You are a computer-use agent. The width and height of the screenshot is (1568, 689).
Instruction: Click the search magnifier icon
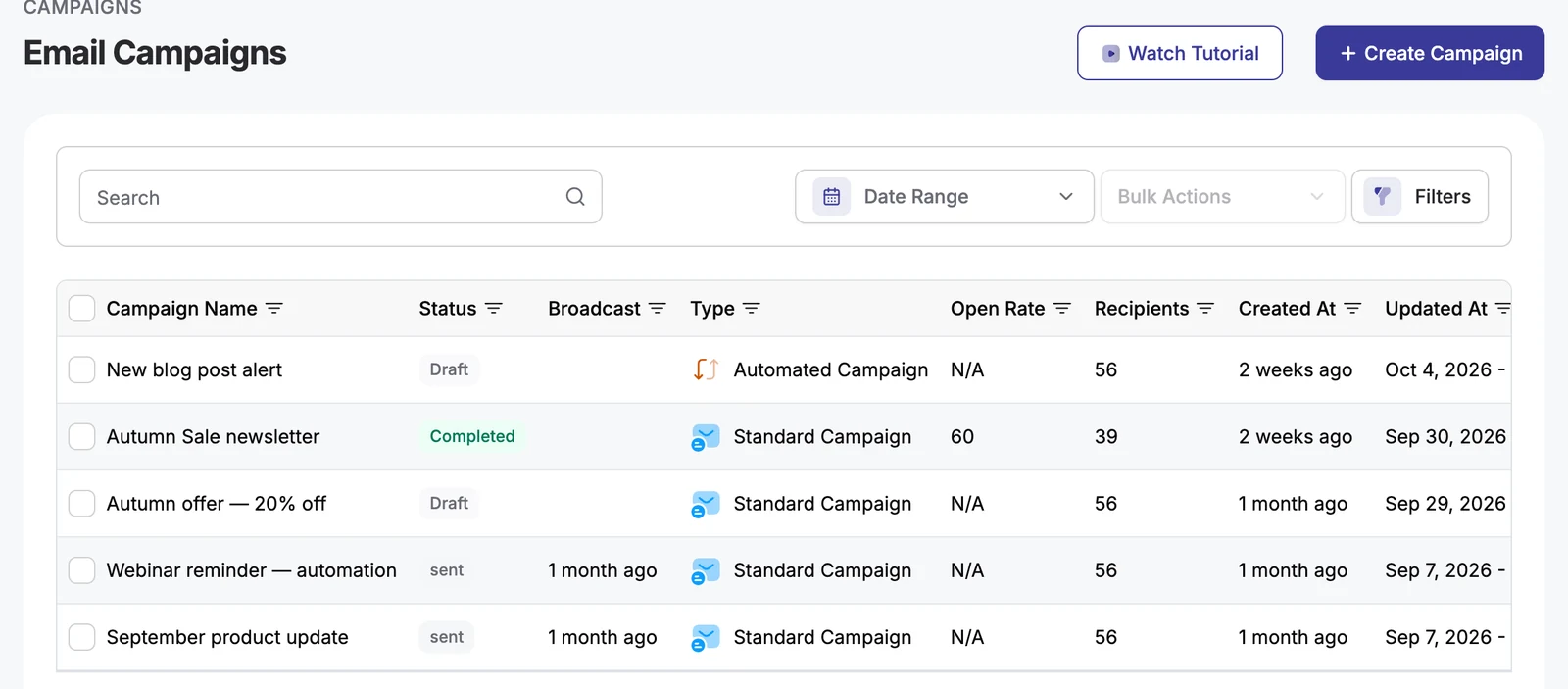point(575,197)
